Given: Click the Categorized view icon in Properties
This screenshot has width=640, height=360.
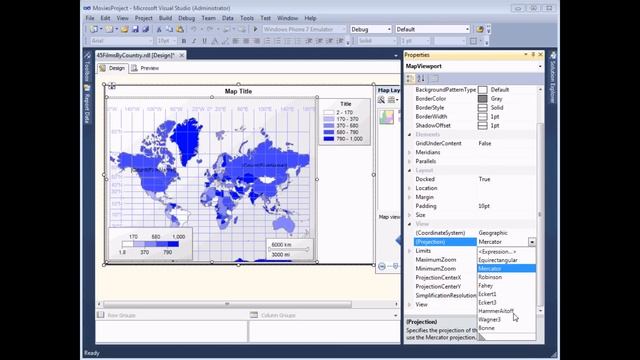Looking at the screenshot, I should pos(410,78).
